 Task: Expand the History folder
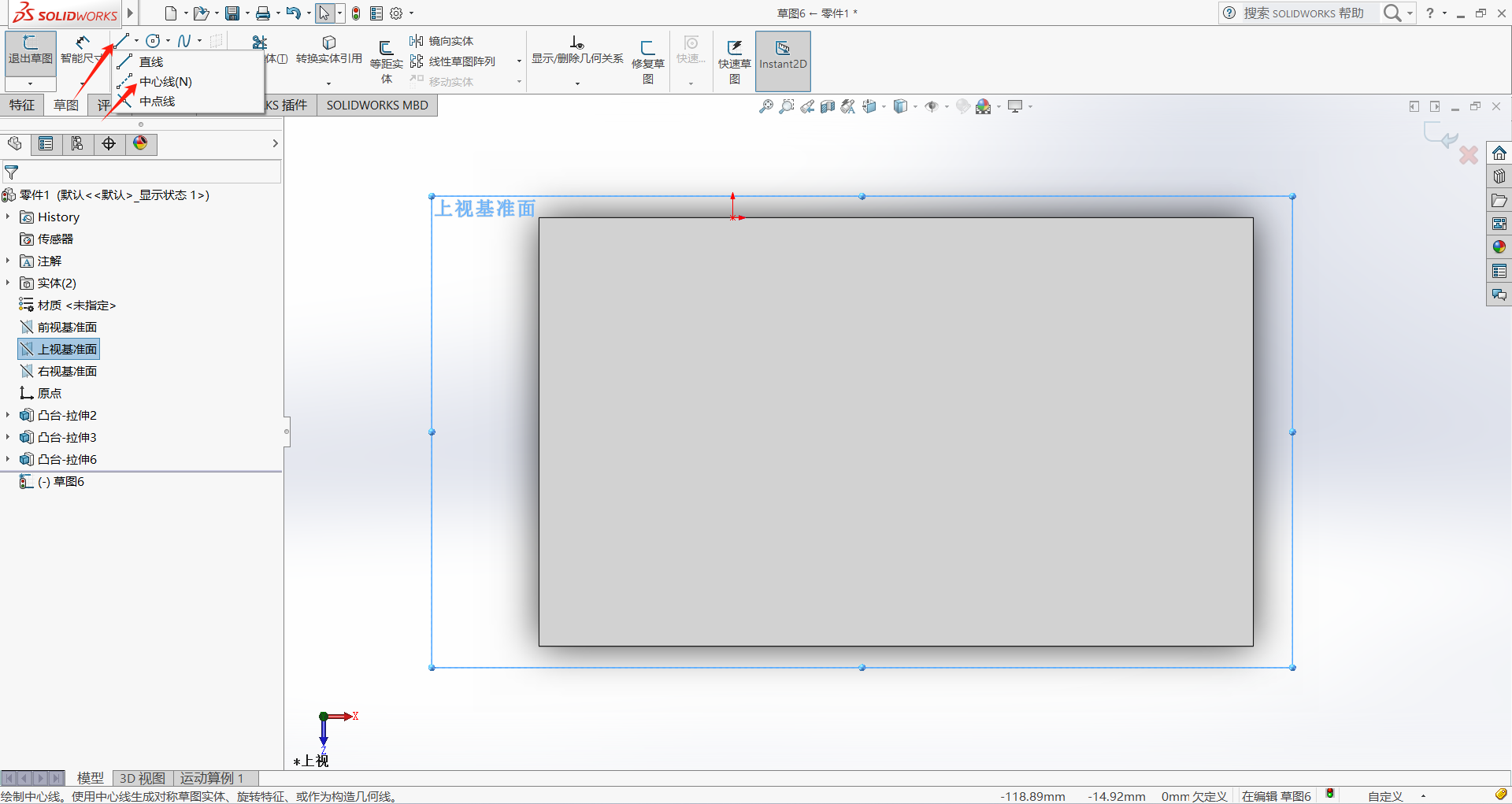coord(8,217)
